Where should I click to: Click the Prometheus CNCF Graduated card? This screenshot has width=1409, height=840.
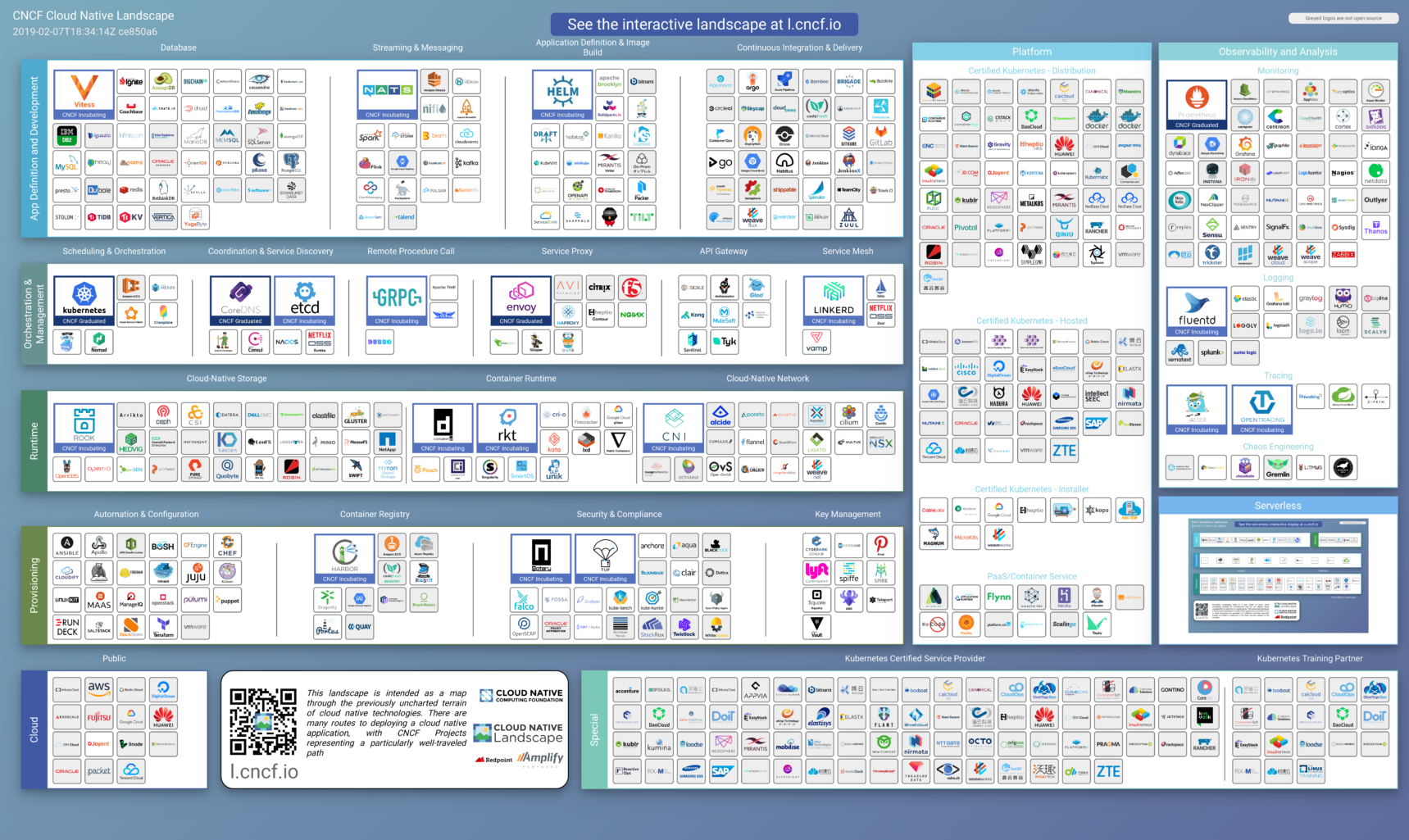[1197, 105]
